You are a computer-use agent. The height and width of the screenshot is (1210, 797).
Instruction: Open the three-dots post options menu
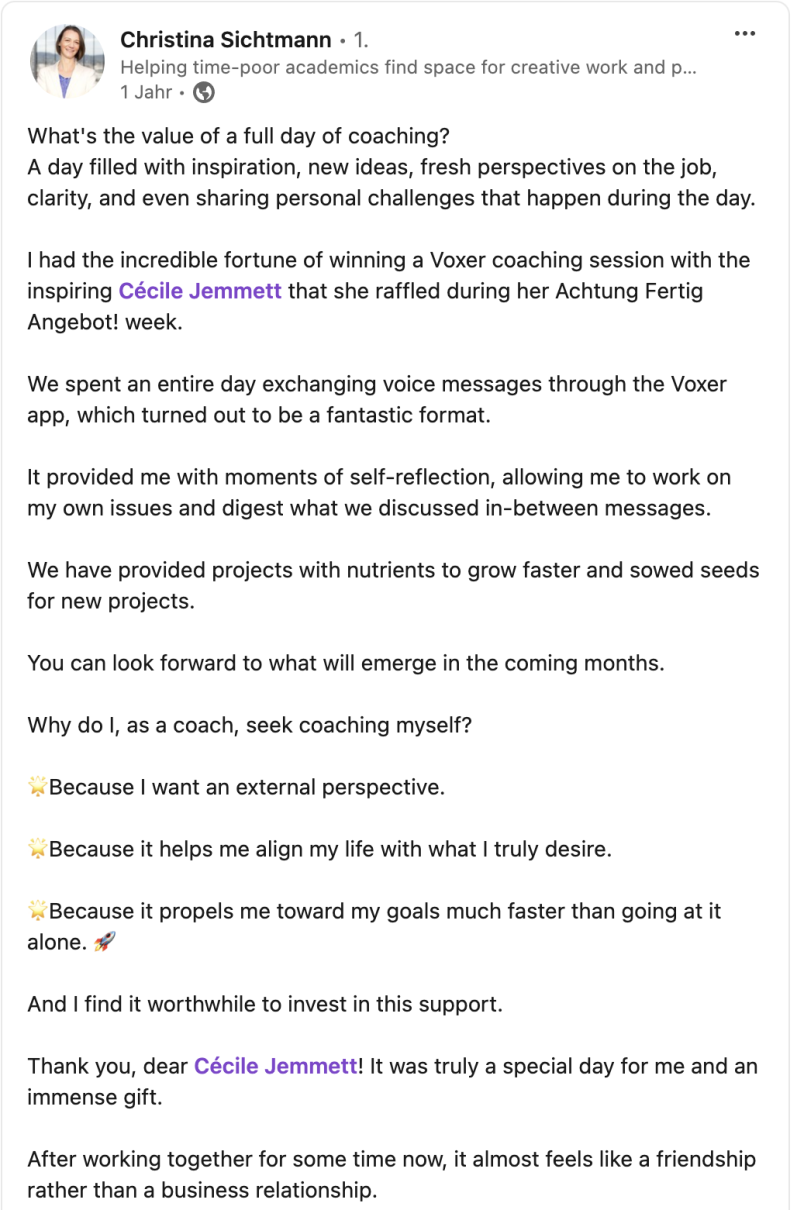point(744,33)
